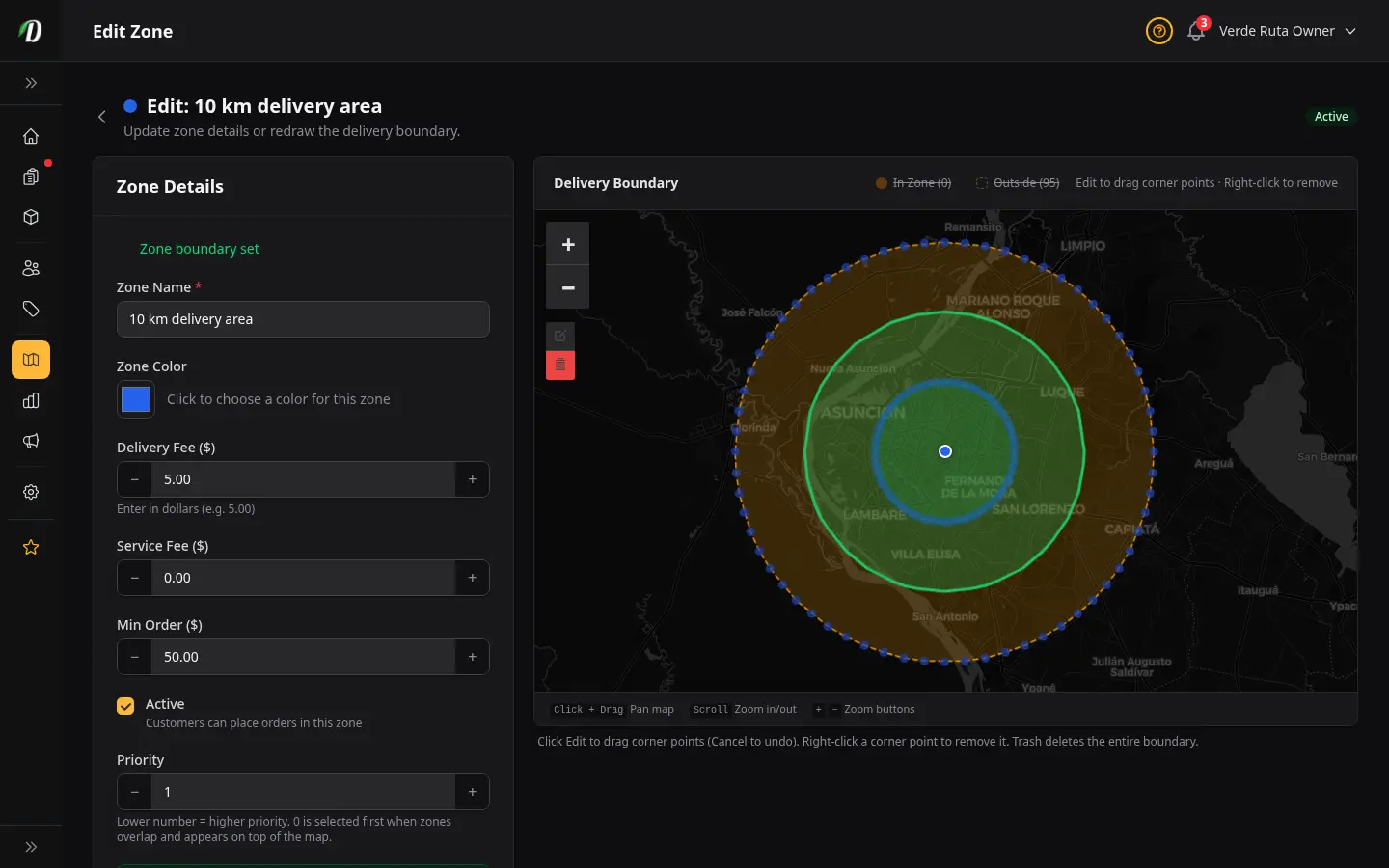1389x868 pixels.
Task: Zoom out the map with minus button
Action: pos(567,287)
